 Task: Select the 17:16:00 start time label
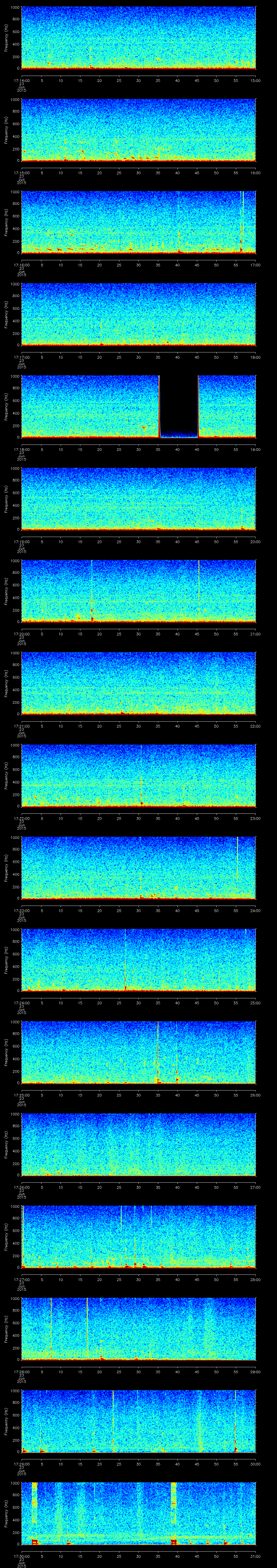pos(21,265)
